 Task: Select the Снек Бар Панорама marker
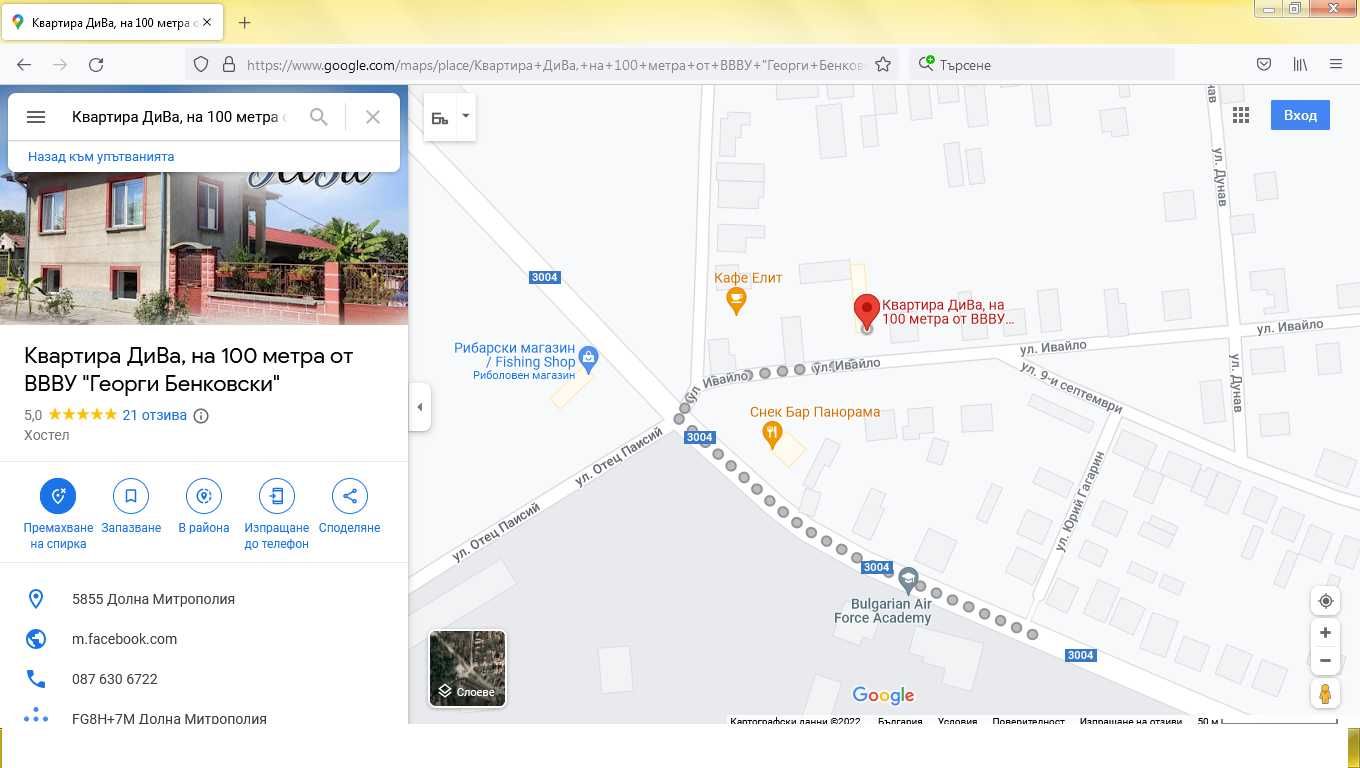coord(772,434)
